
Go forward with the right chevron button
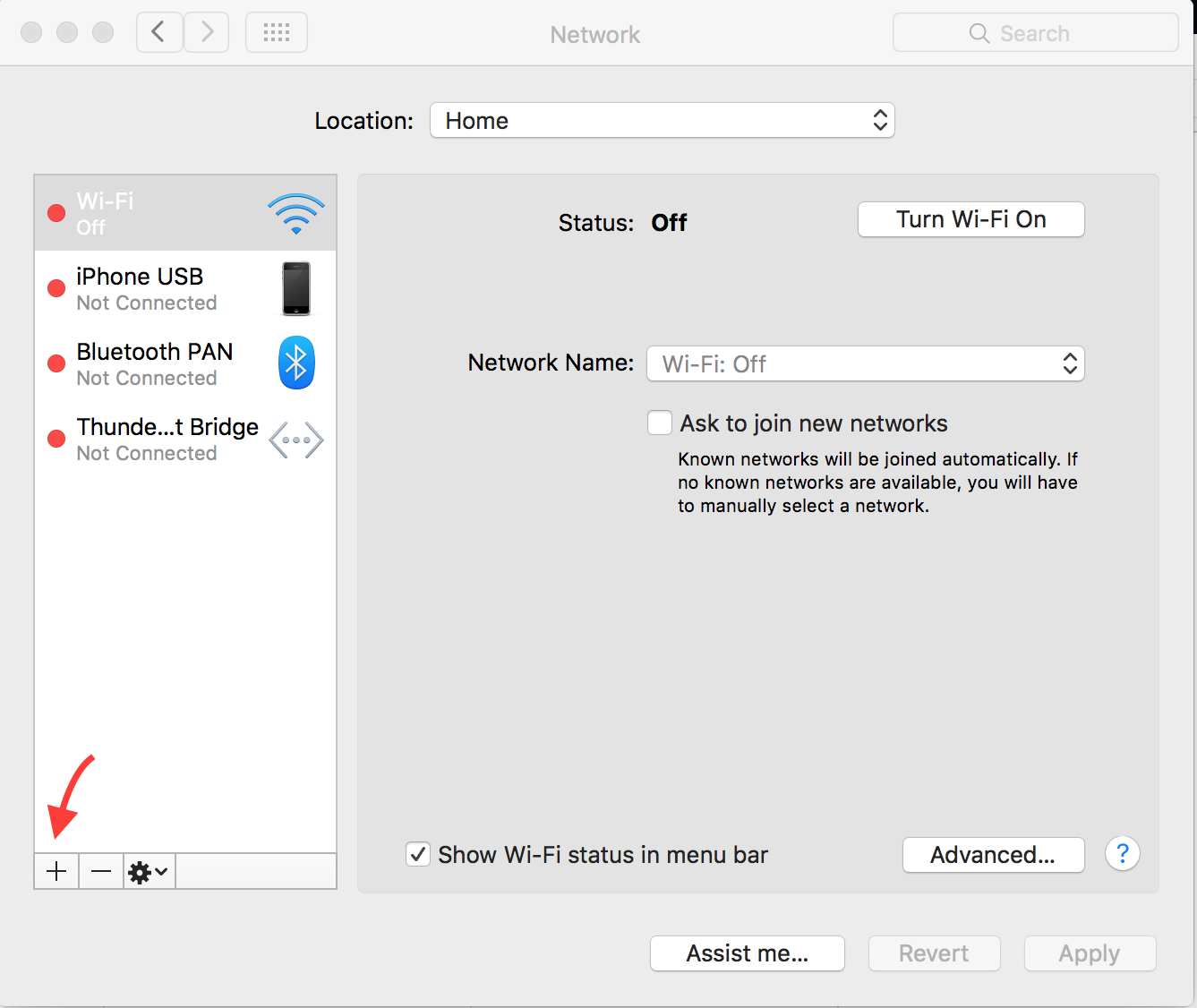207,33
